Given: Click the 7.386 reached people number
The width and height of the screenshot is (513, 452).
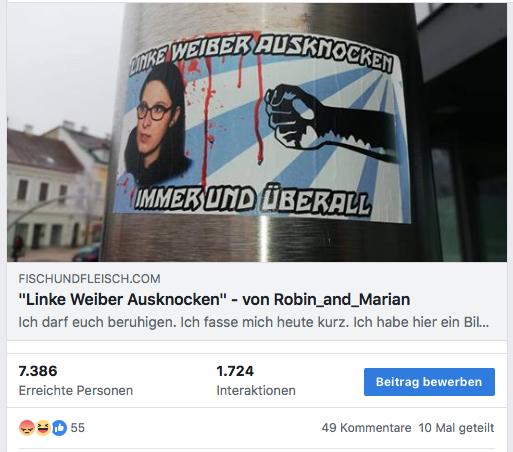Looking at the screenshot, I should 38,371.
